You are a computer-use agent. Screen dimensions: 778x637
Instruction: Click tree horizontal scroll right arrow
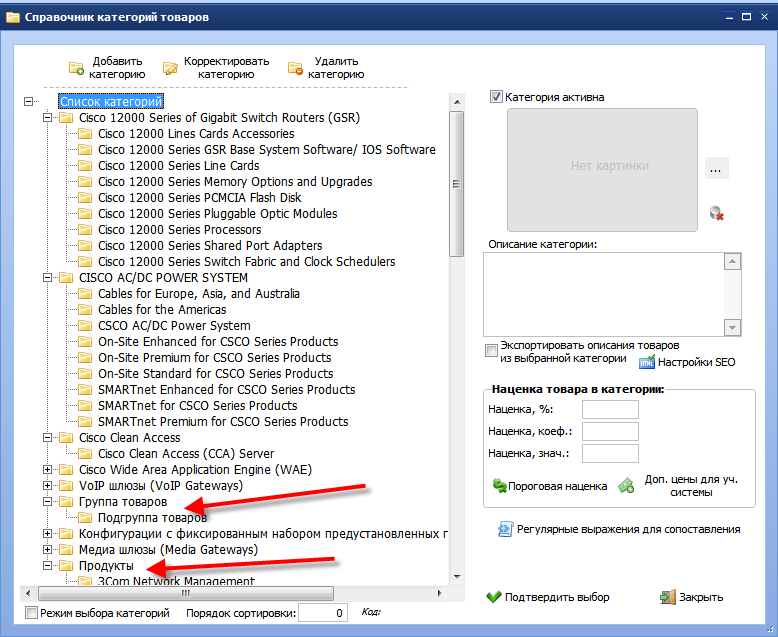tap(440, 593)
